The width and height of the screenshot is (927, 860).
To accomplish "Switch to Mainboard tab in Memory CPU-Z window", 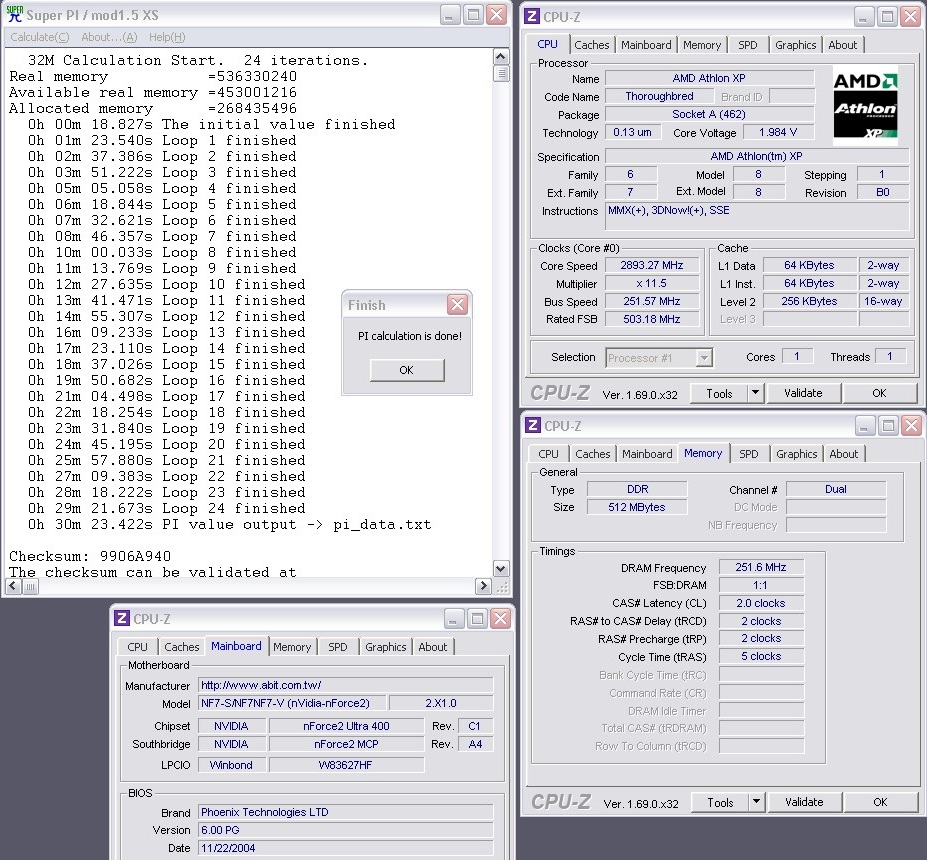I will 647,454.
